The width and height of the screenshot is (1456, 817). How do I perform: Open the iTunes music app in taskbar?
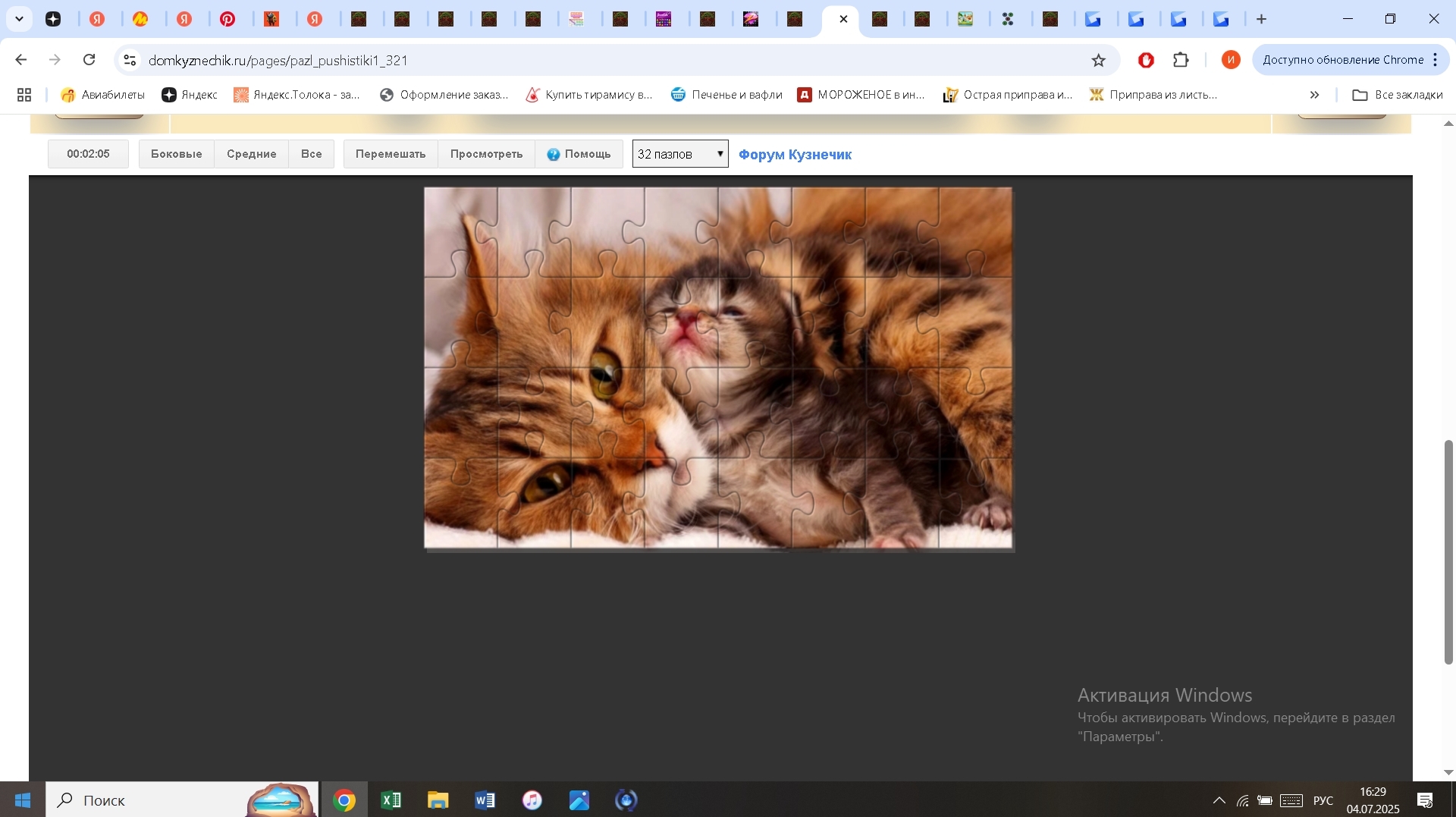[532, 800]
